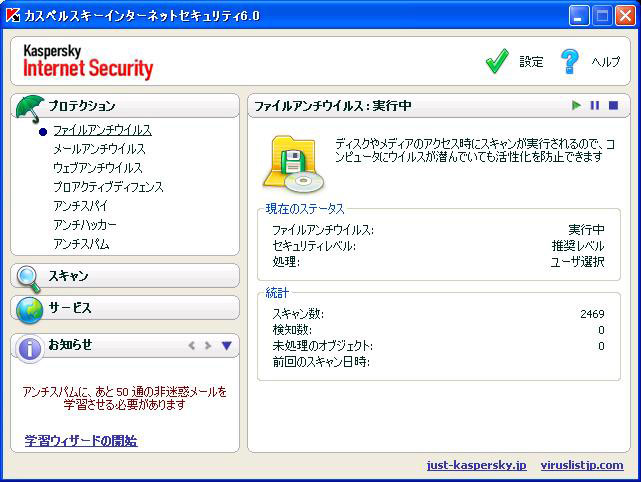Click the magnifying glass scan icon
Screen dimensions: 641x482
(x=29, y=279)
